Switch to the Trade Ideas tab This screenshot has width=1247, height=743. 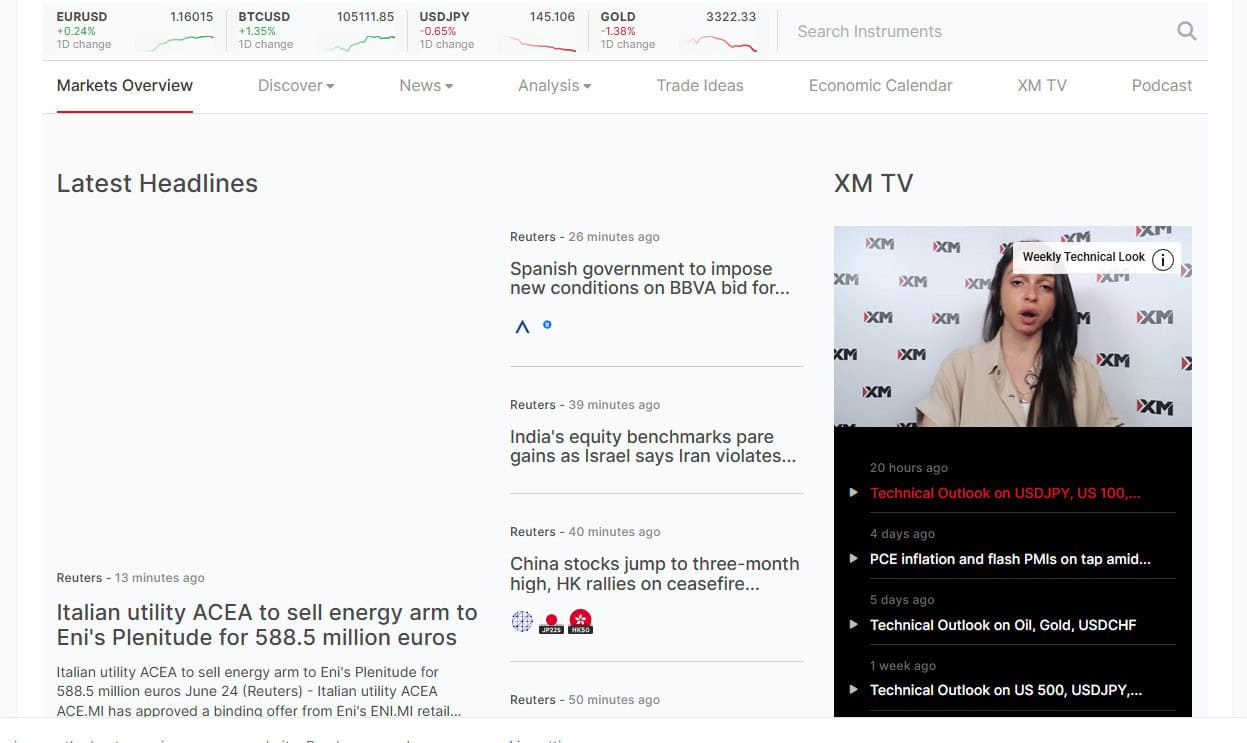click(700, 86)
